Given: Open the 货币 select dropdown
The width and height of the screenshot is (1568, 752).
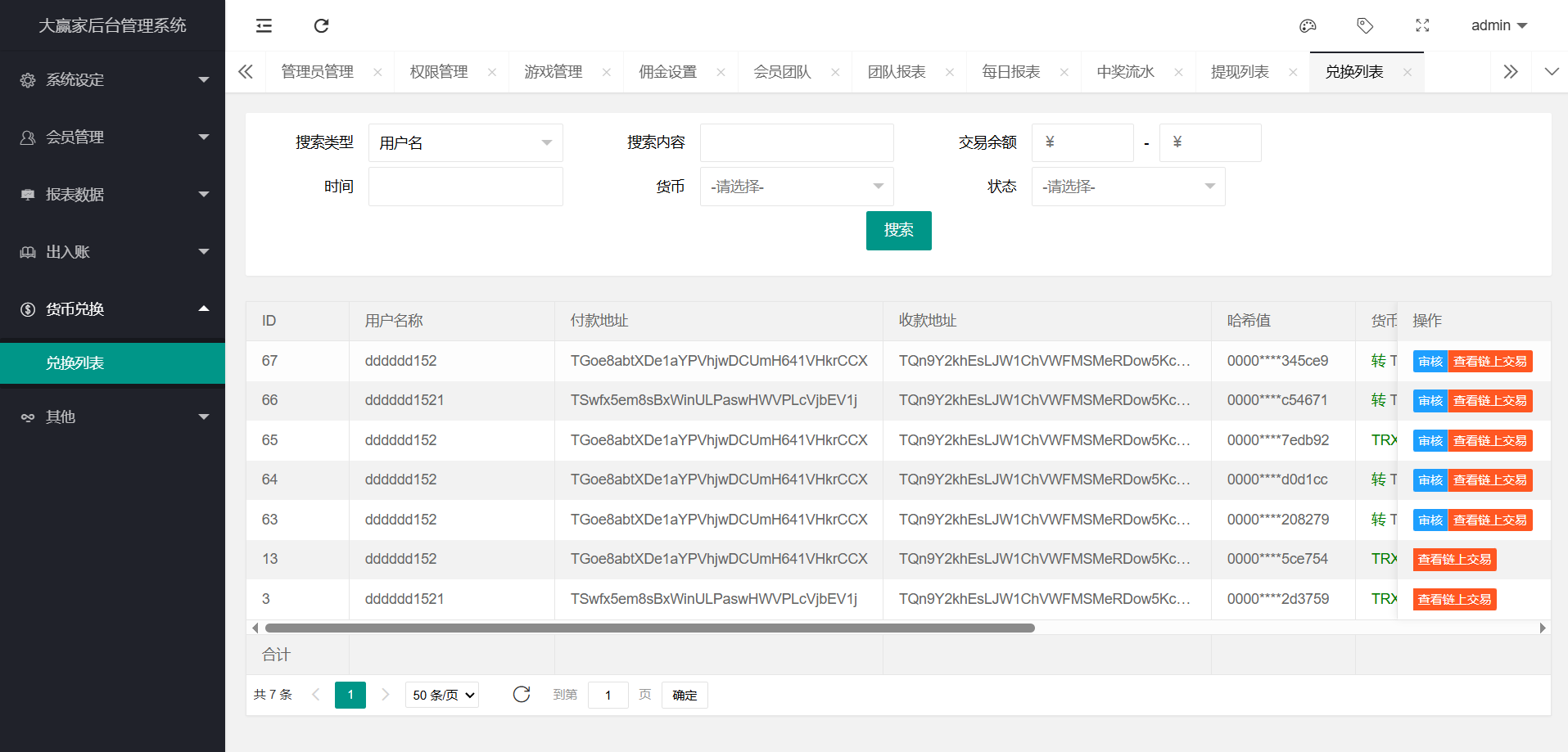Looking at the screenshot, I should tap(796, 187).
